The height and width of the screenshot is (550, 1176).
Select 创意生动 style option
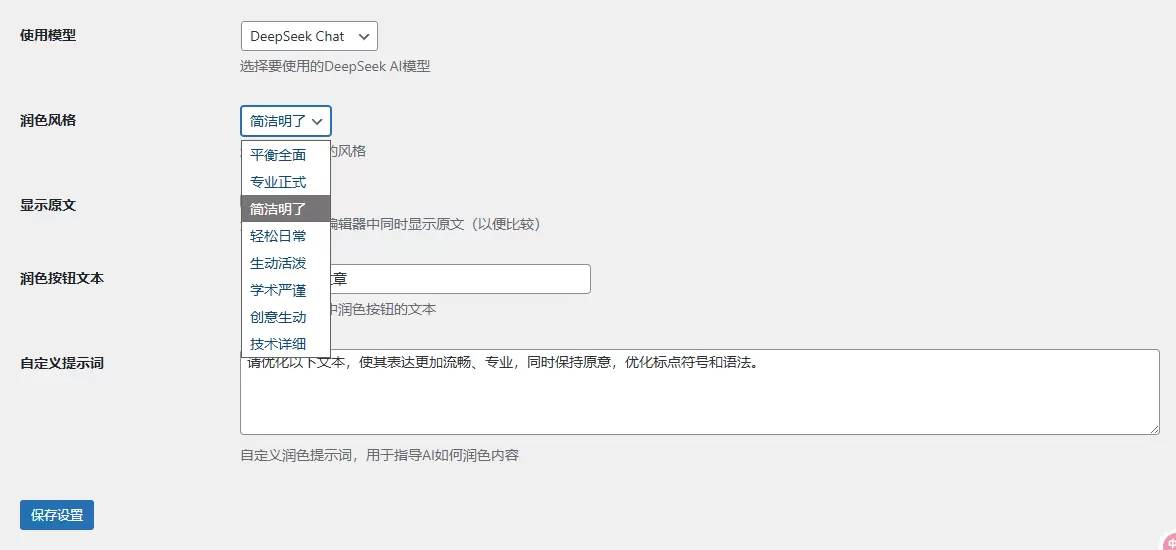285,317
